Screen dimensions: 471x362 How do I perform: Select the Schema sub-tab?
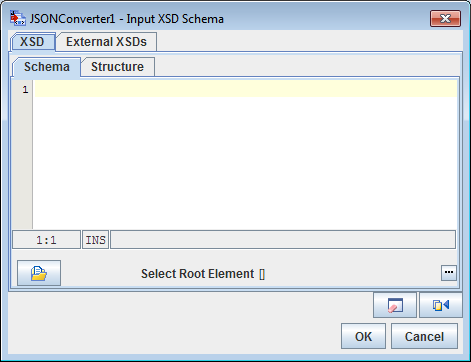click(47, 67)
